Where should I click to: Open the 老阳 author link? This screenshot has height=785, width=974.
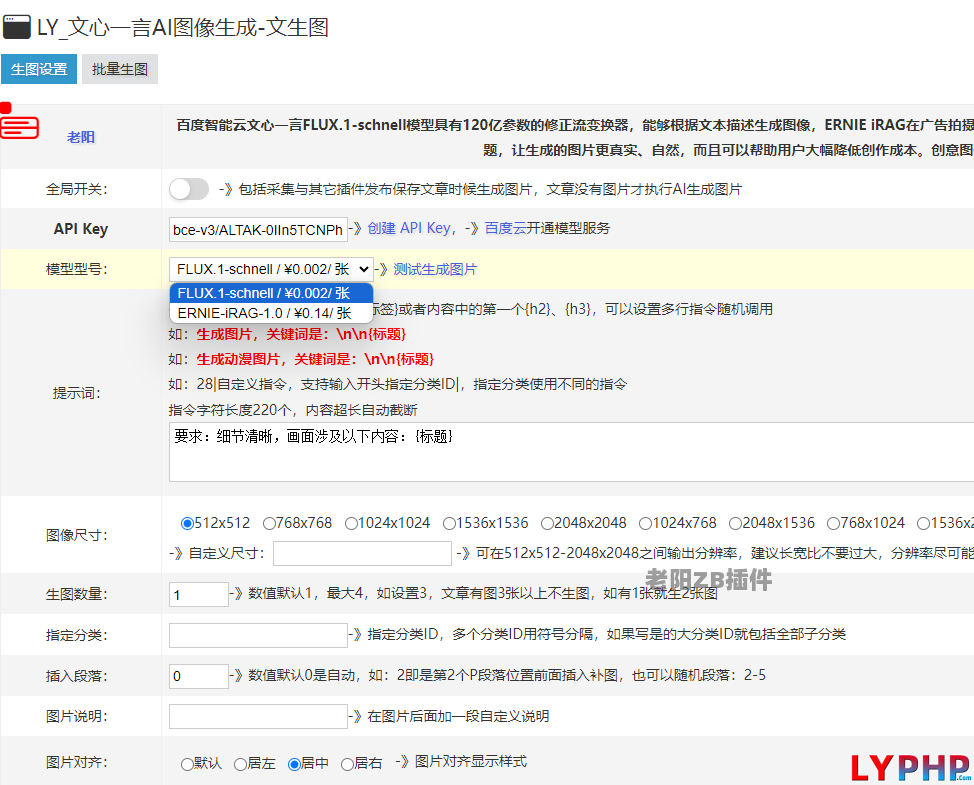(81, 137)
